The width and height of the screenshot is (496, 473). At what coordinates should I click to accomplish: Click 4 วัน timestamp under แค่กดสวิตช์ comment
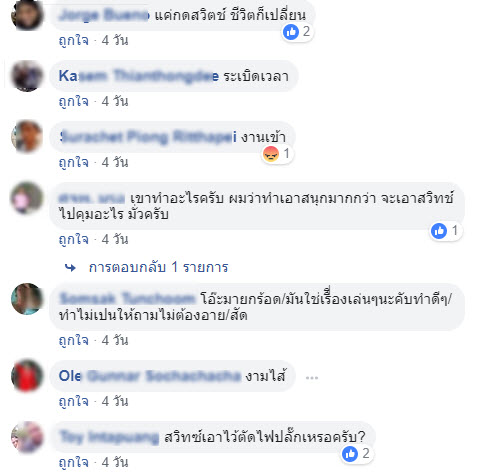tap(115, 40)
